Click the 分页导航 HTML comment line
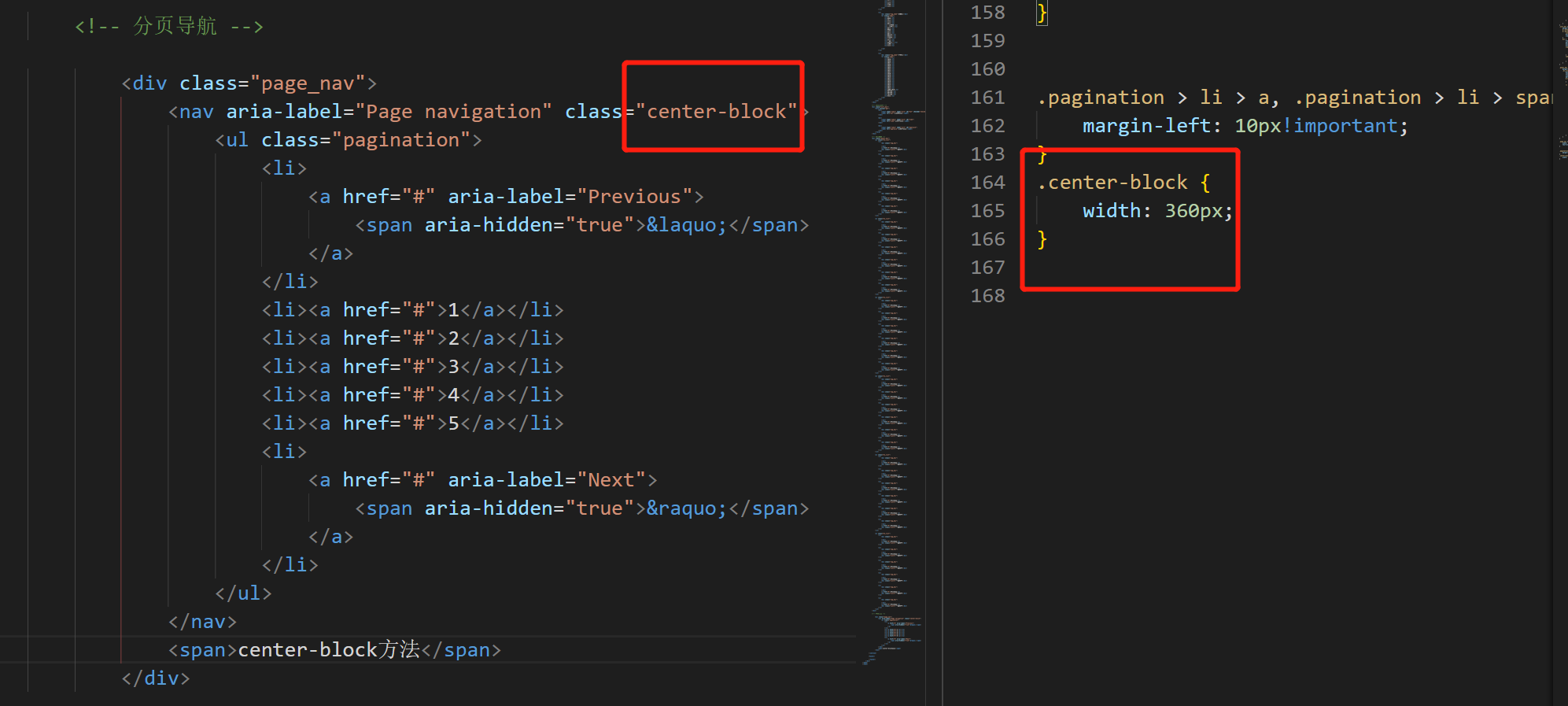This screenshot has width=1568, height=706. (169, 26)
